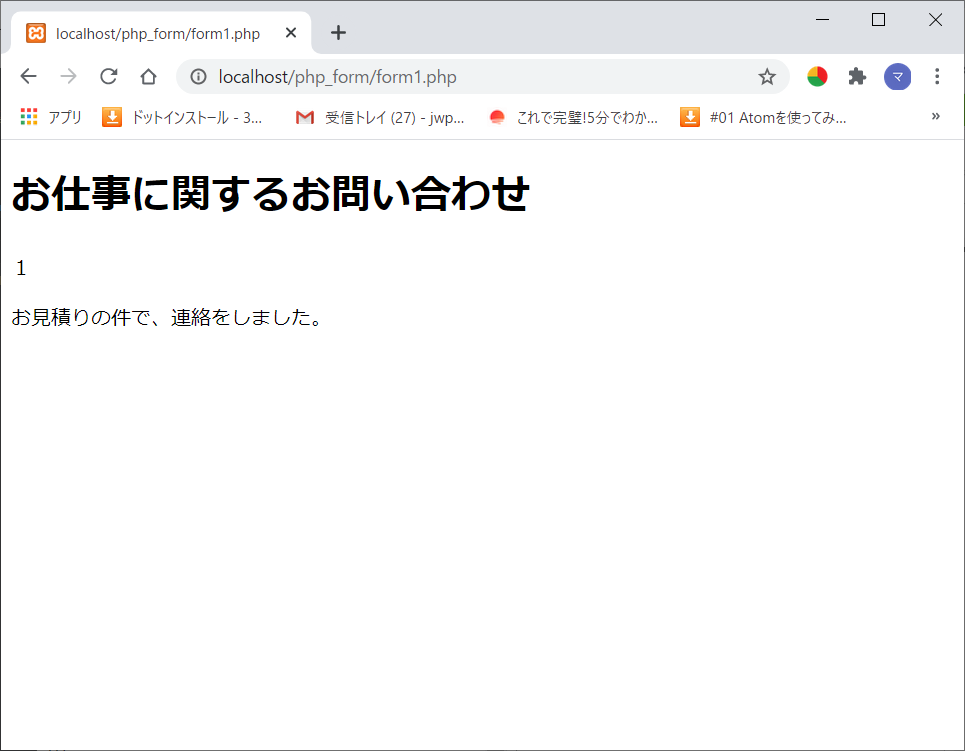Open the colorful circle extension icon

[817, 76]
